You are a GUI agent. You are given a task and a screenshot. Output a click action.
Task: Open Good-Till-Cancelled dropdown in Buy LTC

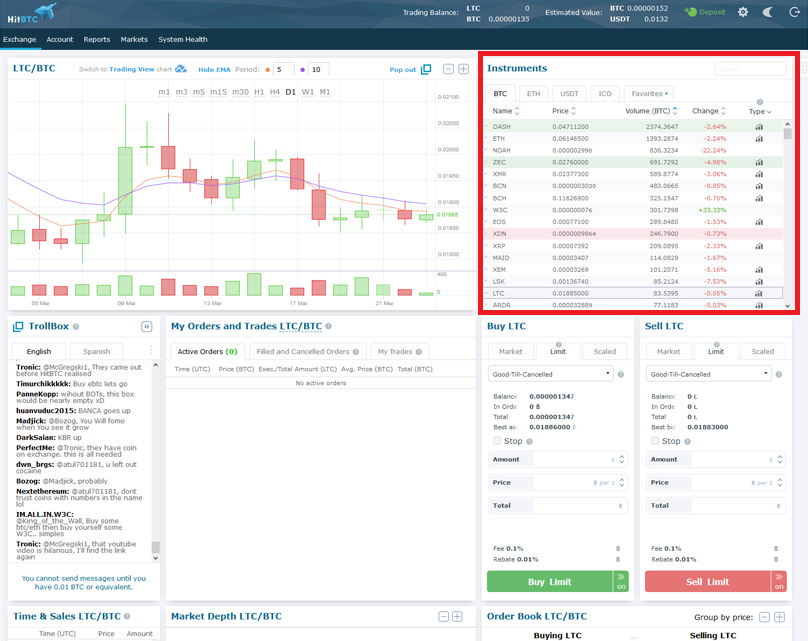tap(550, 374)
